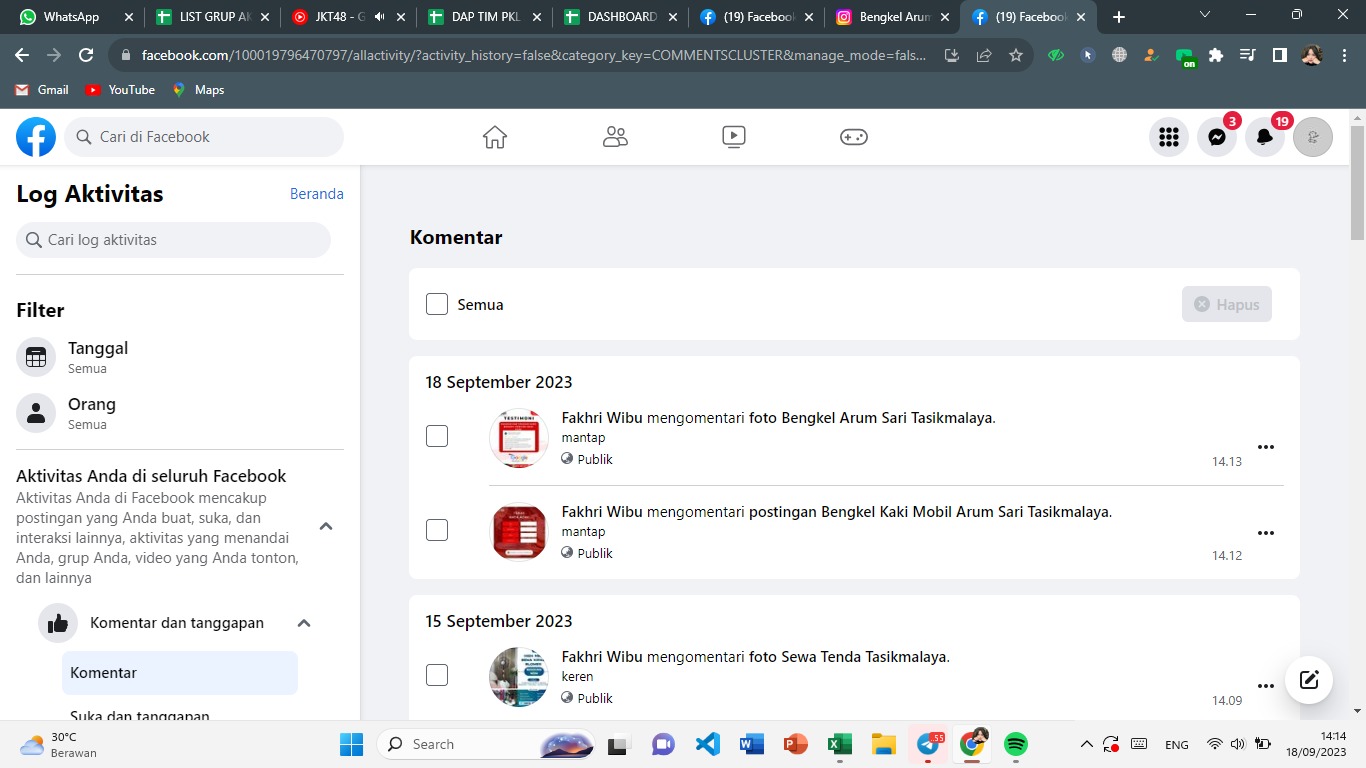The width and height of the screenshot is (1366, 768).
Task: Open Telegram from the taskbar
Action: click(x=929, y=744)
